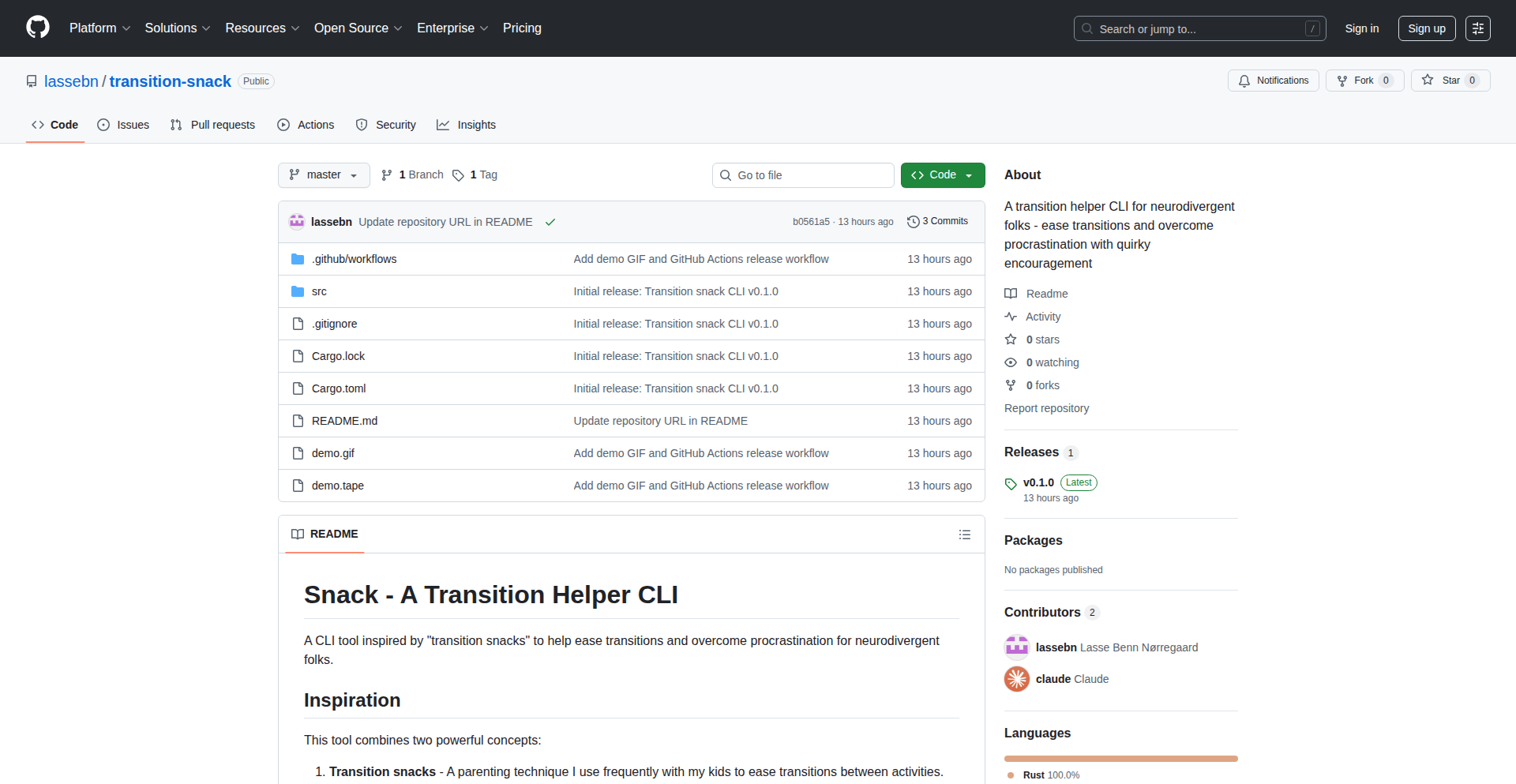Click the Notifications bell icon

pos(1244,81)
